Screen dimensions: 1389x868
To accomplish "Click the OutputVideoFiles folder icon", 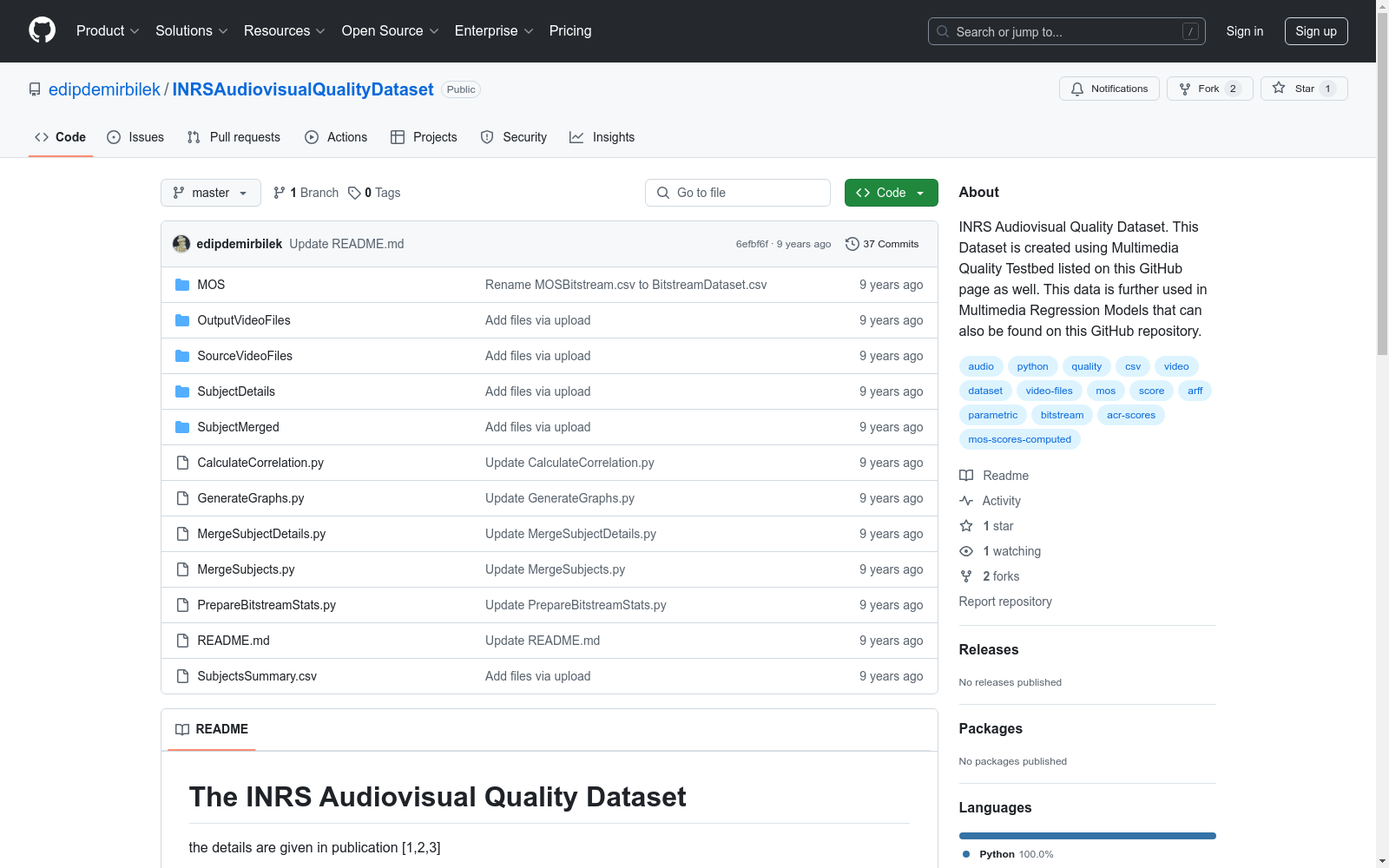I will click(x=182, y=320).
